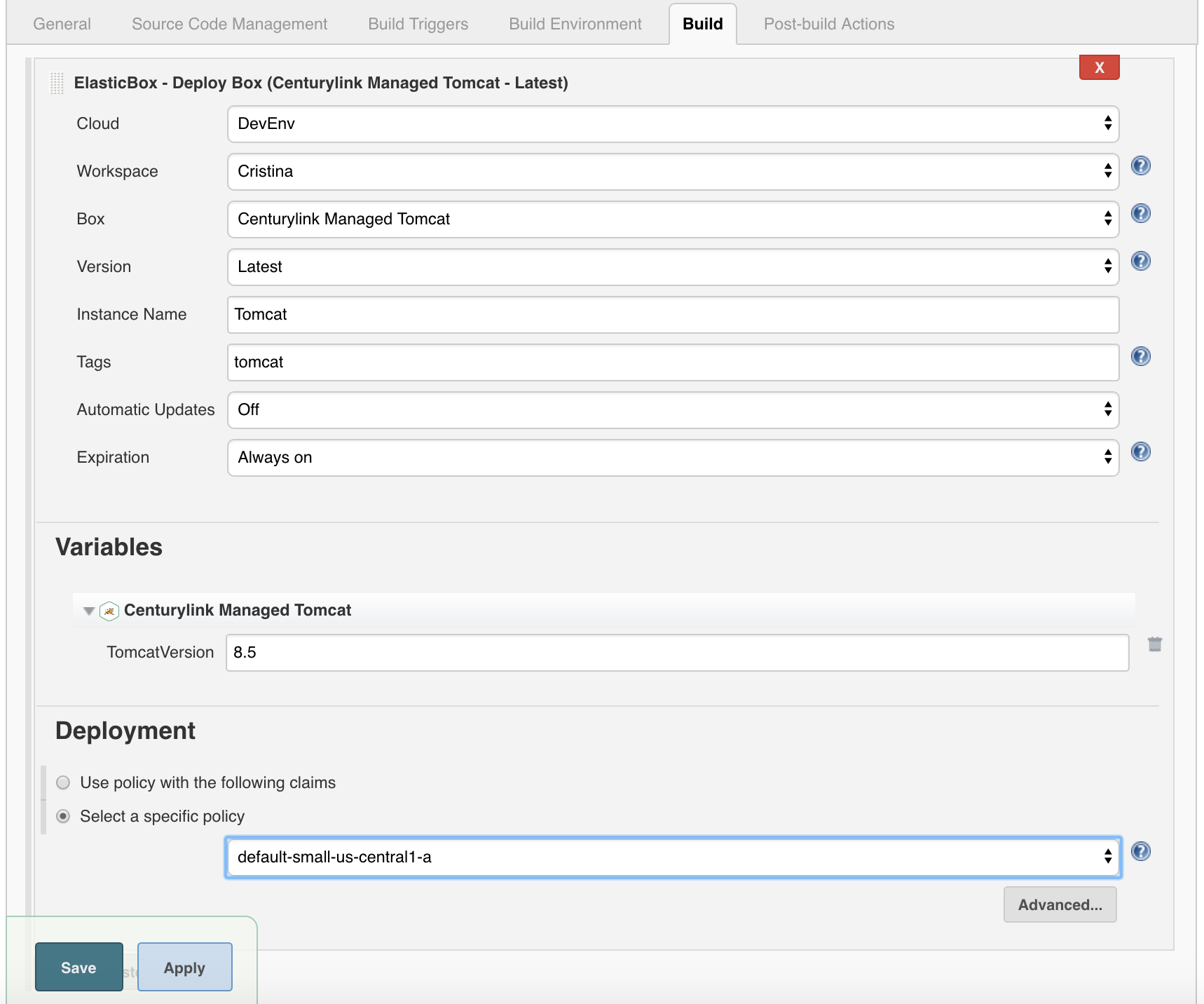The width and height of the screenshot is (1204, 1004).
Task: Click the Deployment section heading
Action: click(x=125, y=731)
